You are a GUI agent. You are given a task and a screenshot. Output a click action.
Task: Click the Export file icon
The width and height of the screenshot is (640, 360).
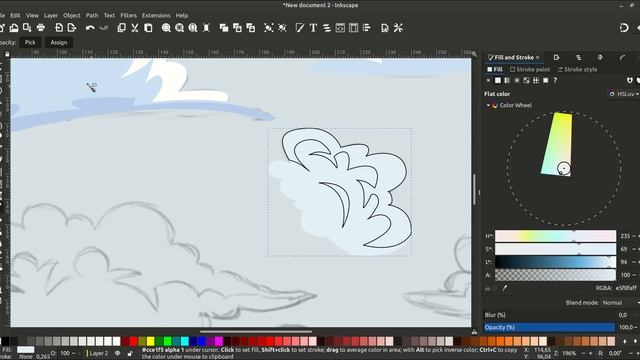point(72,28)
